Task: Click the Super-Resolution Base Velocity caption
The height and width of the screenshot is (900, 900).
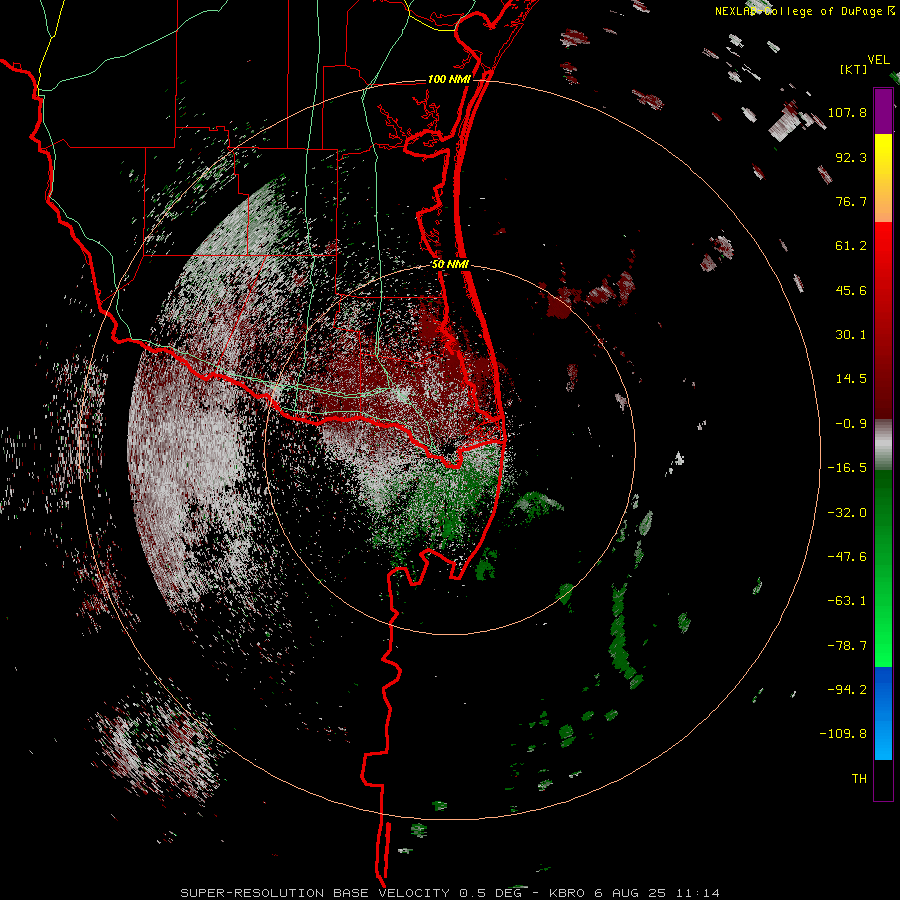Action: 450,893
